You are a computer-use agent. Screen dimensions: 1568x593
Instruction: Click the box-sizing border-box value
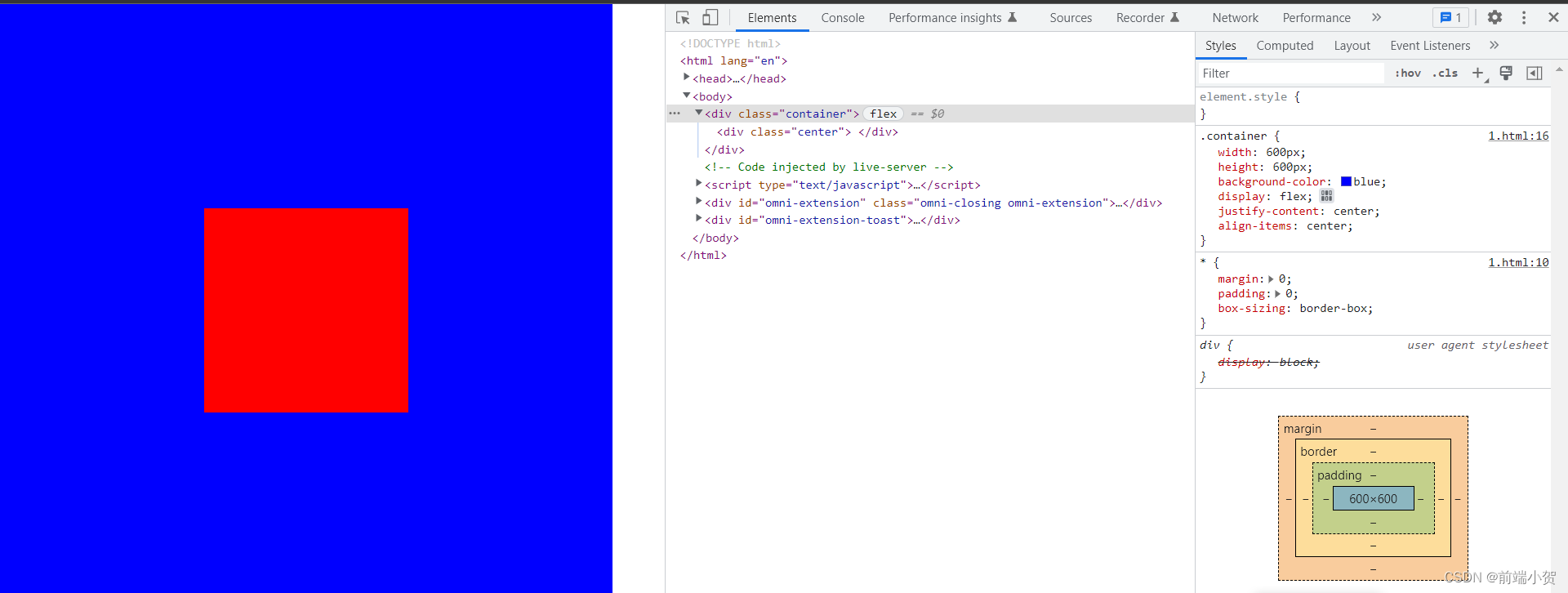coord(1333,308)
